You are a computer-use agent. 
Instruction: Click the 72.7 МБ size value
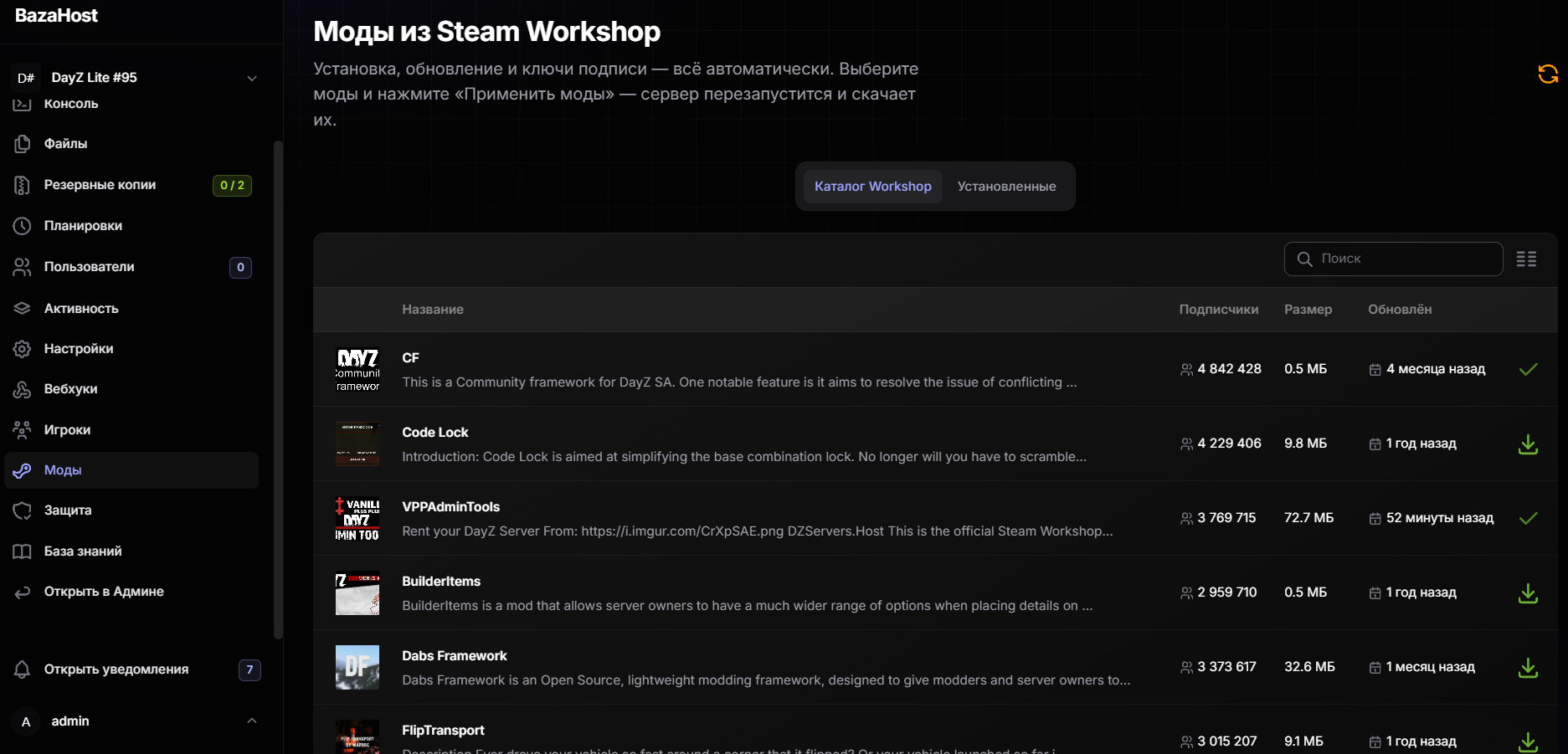click(1308, 518)
